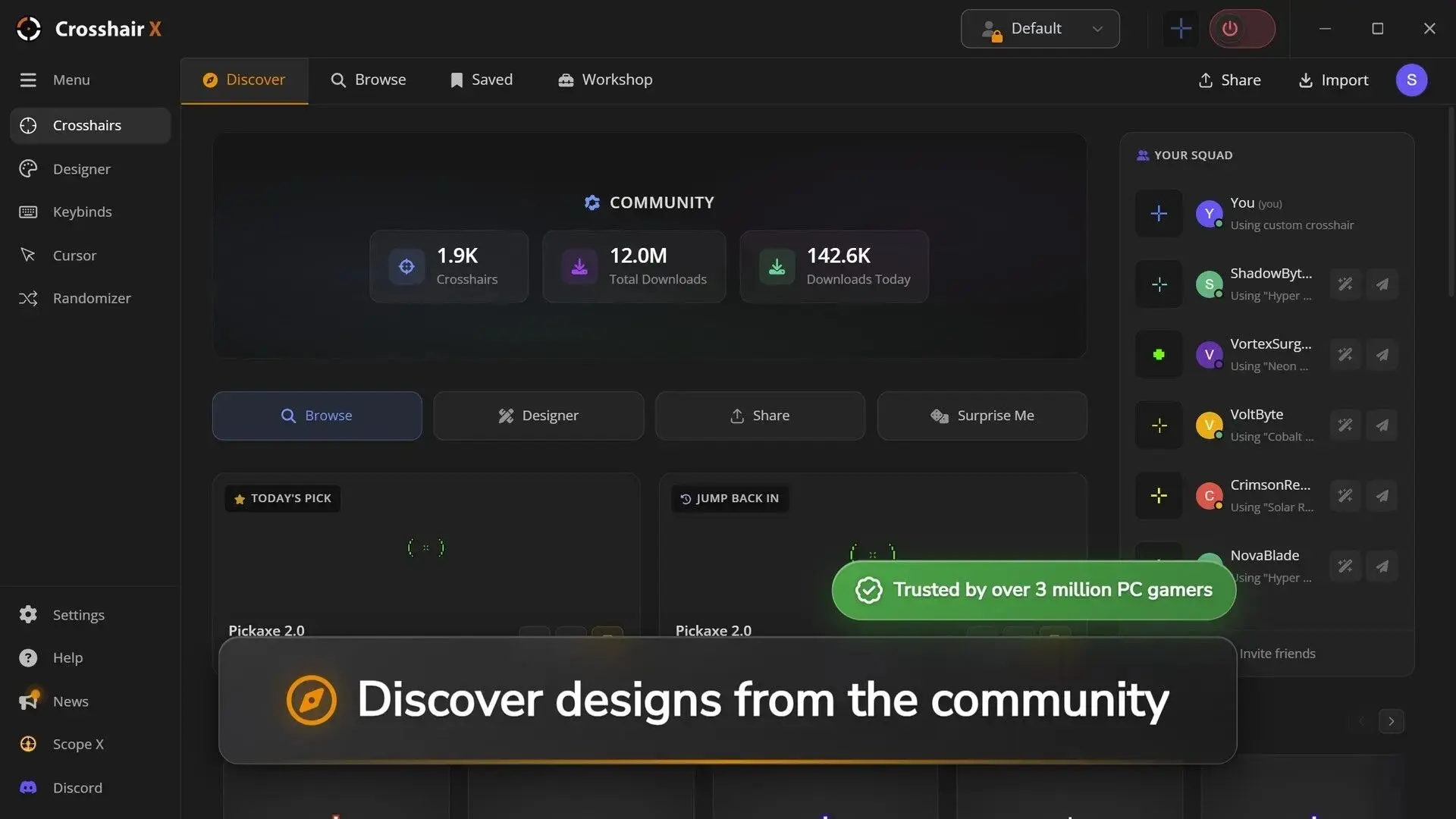1456x819 pixels.
Task: Open the Saved tab
Action: [482, 80]
